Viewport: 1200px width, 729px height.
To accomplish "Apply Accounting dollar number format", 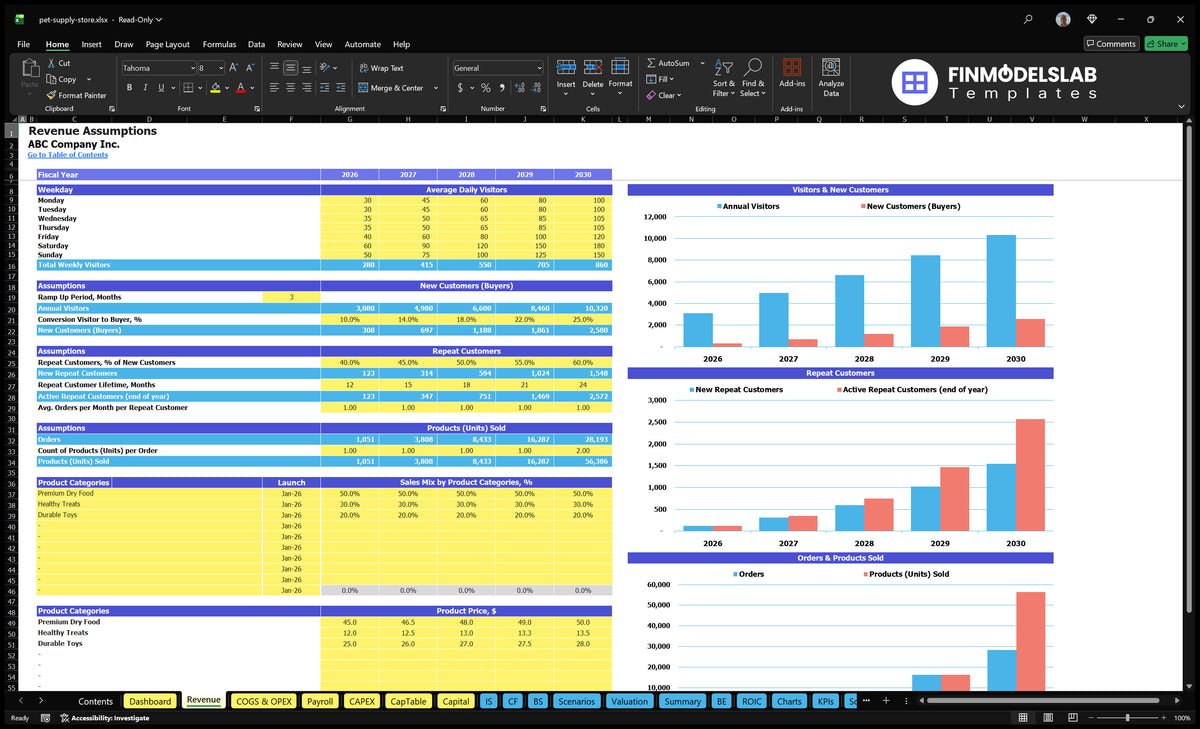I will (x=460, y=88).
